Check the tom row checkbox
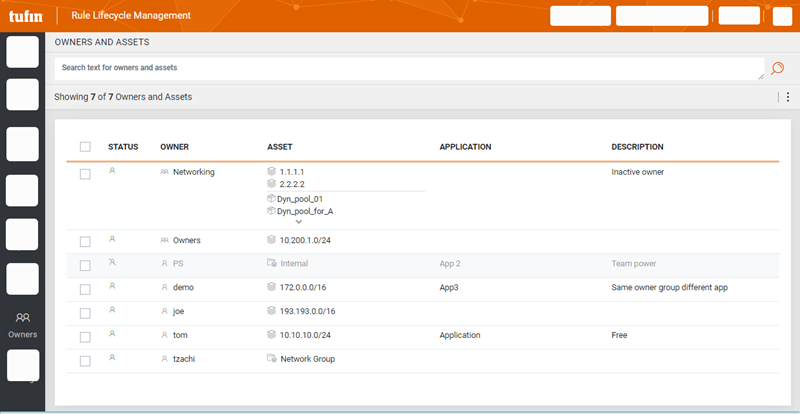 click(85, 337)
